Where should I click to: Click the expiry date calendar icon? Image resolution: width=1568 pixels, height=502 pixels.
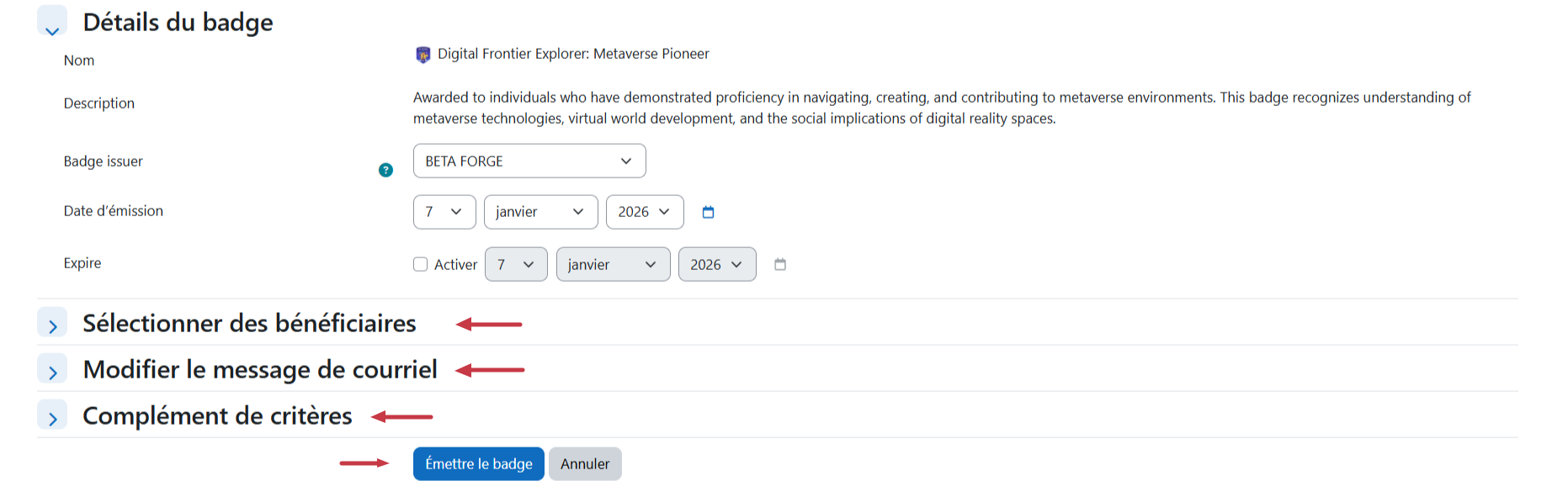coord(780,265)
